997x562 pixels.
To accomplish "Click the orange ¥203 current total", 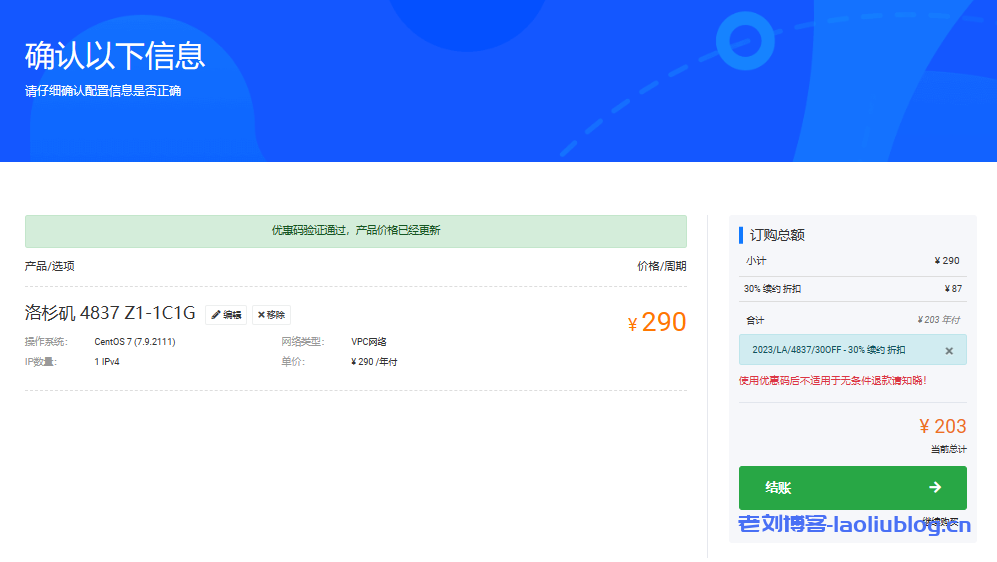I will click(942, 426).
